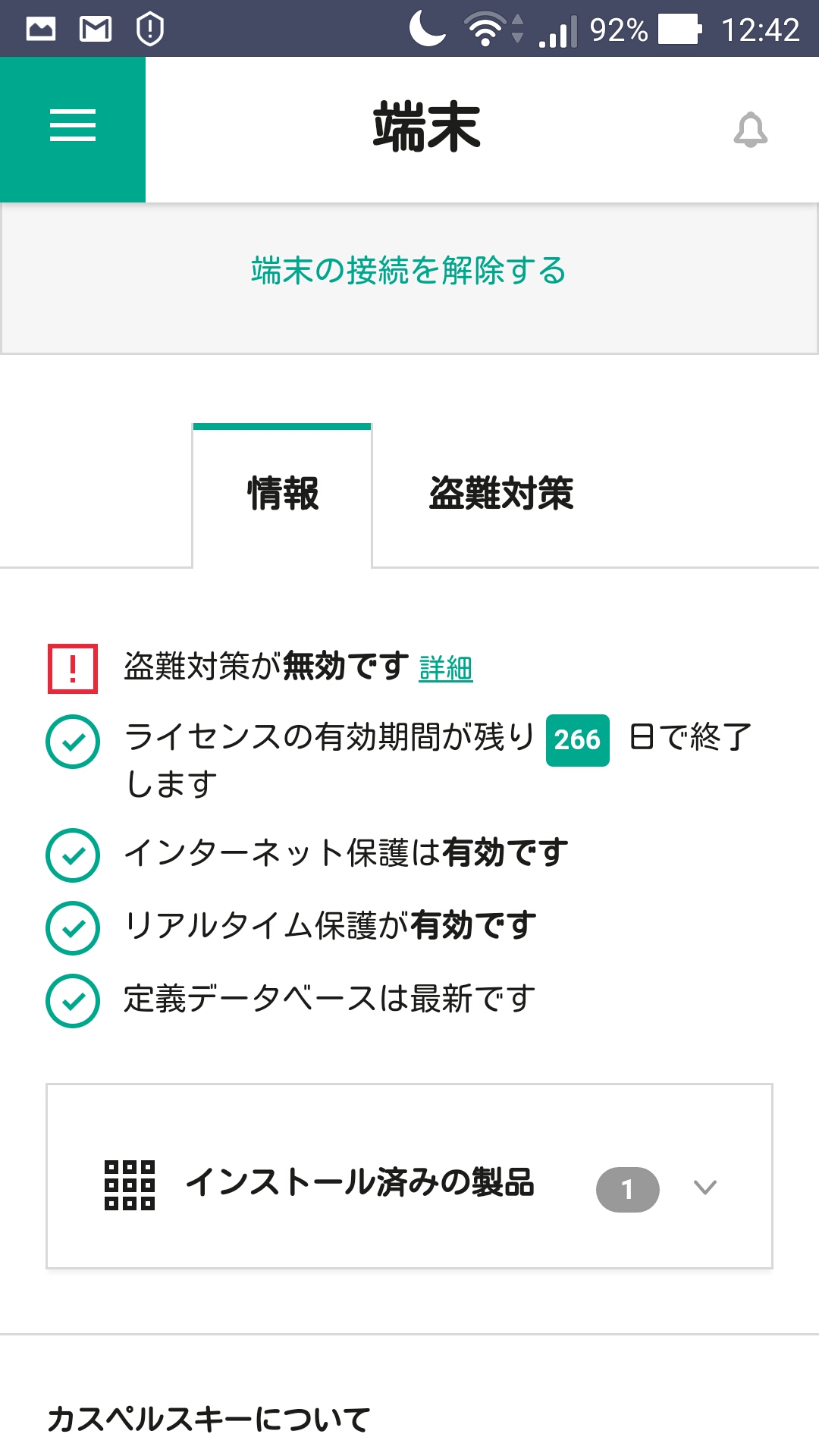Switch to the 情報 tab

point(283,494)
